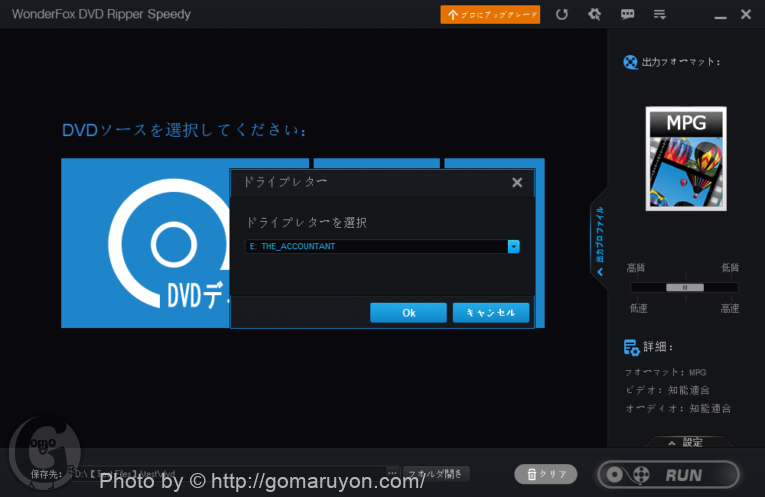Screen dimensions: 765x497
Task: Click the フォルダ開き open folder button
Action: [x=436, y=474]
